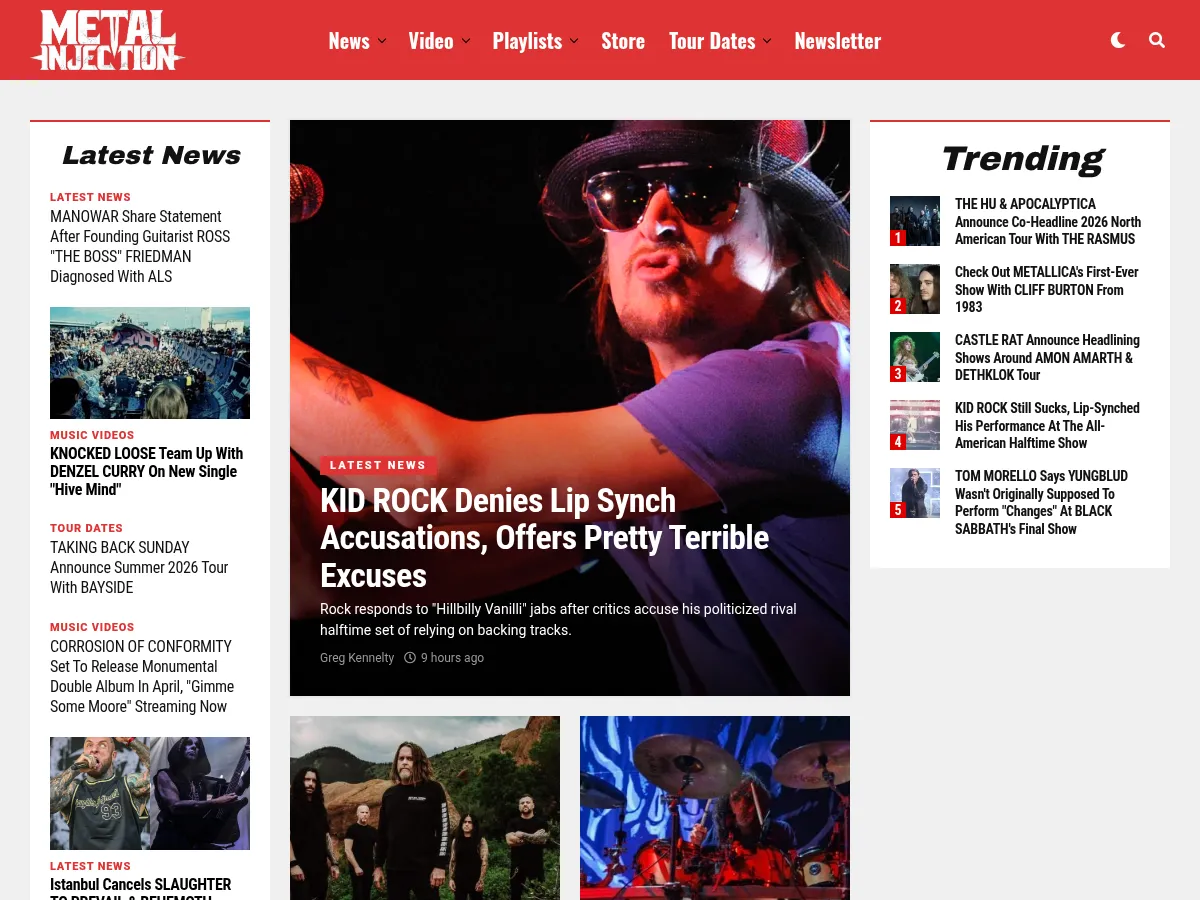Open search with the magnifier icon
This screenshot has height=900, width=1200.
click(x=1157, y=40)
